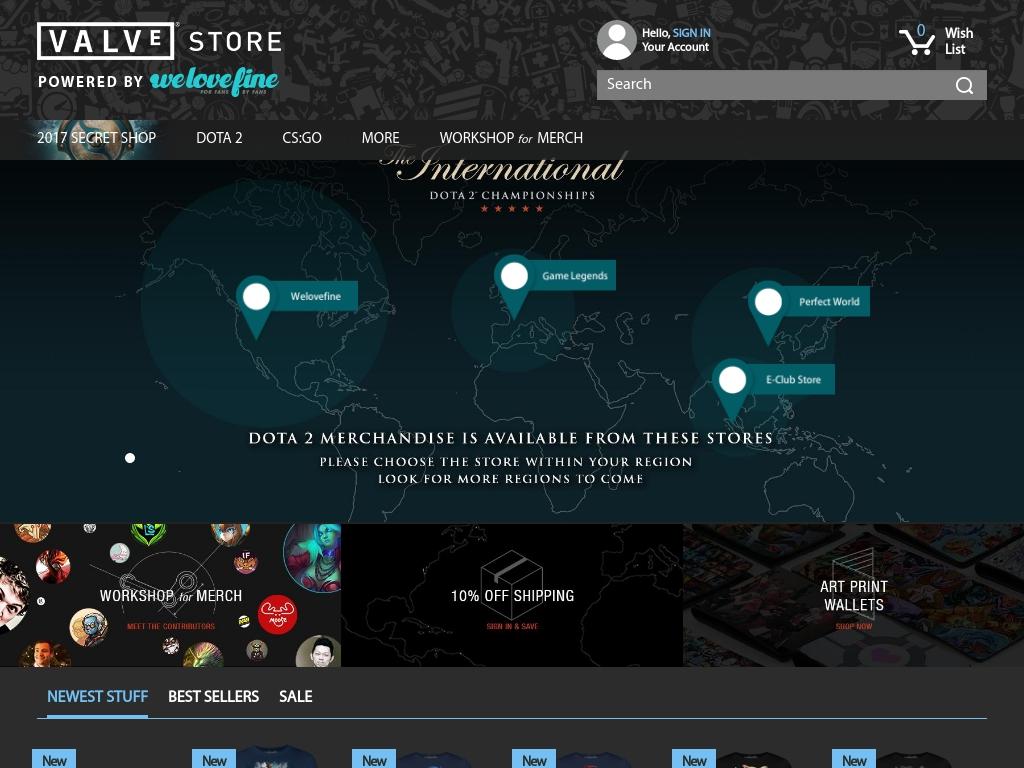Image resolution: width=1024 pixels, height=768 pixels.
Task: Click the Sign In link
Action: coord(691,33)
